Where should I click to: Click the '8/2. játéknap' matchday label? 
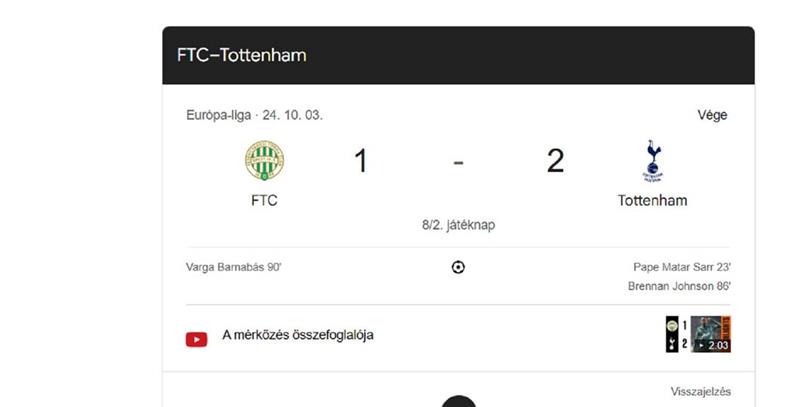[x=458, y=225]
